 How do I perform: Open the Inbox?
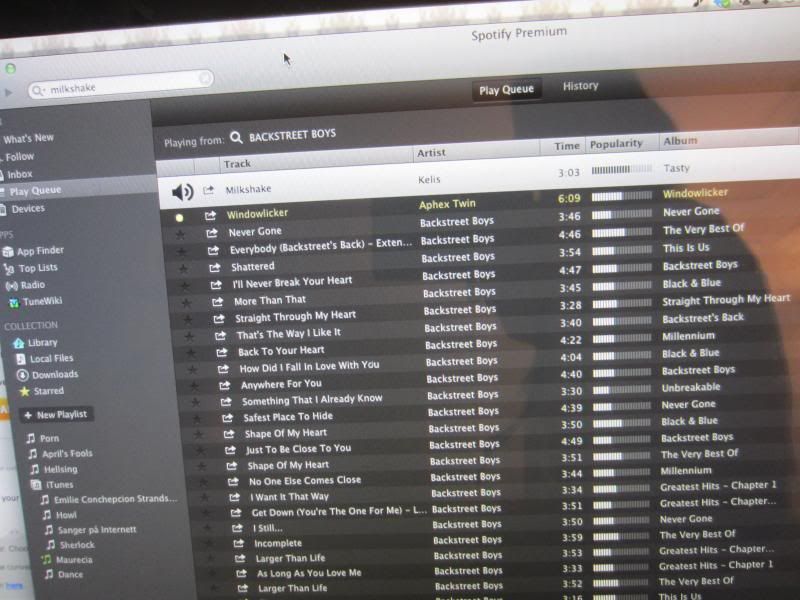[x=17, y=174]
